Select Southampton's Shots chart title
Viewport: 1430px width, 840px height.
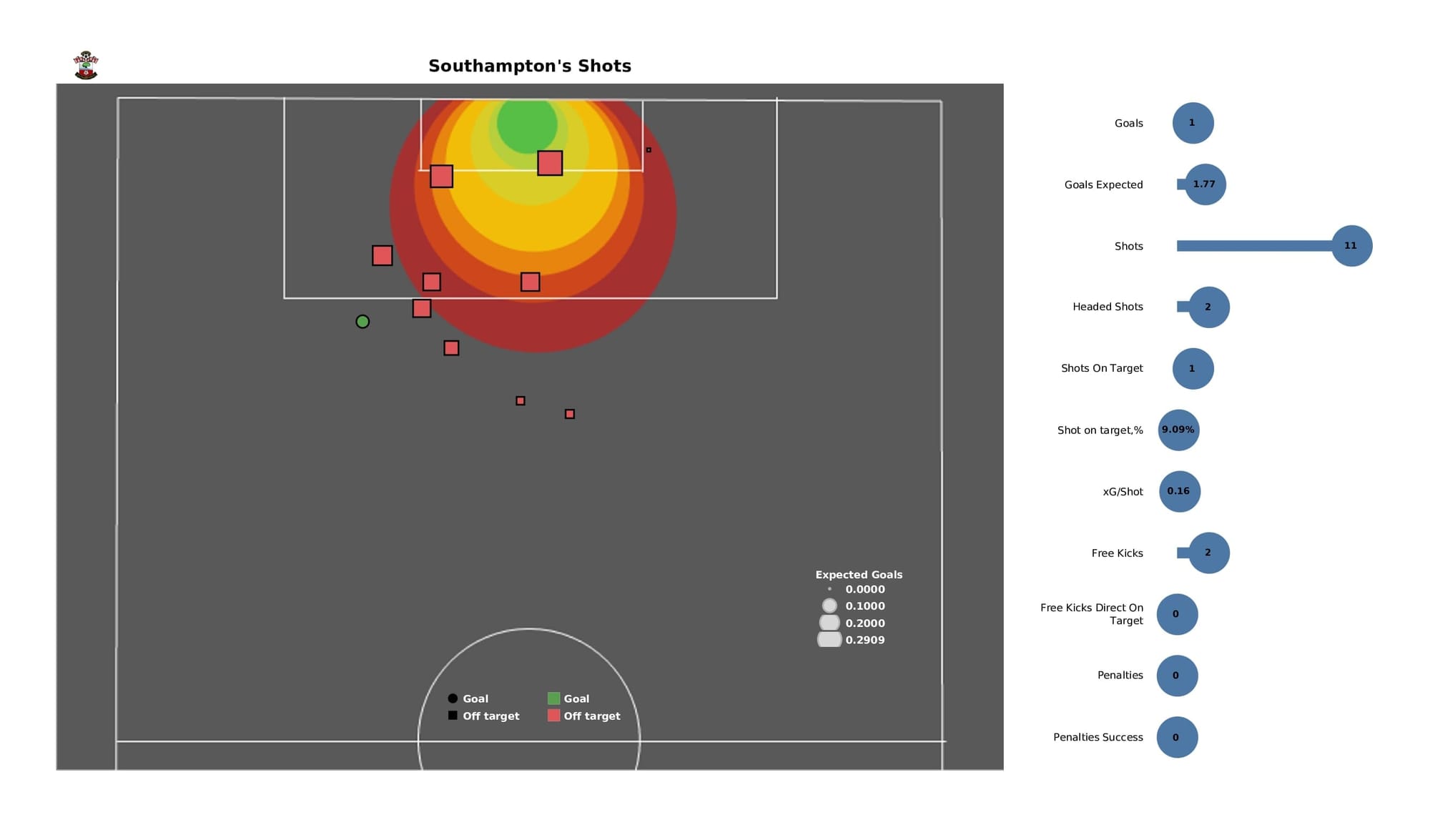pos(529,64)
